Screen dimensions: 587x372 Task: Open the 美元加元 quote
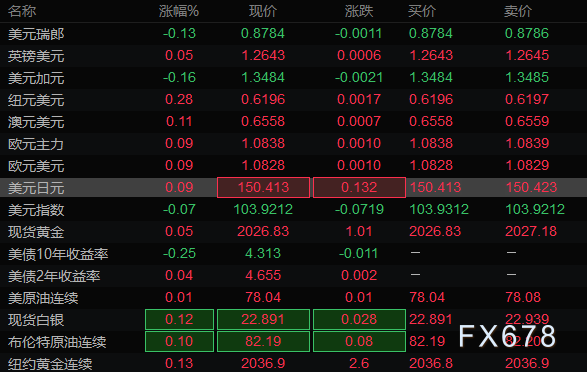coord(294,78)
